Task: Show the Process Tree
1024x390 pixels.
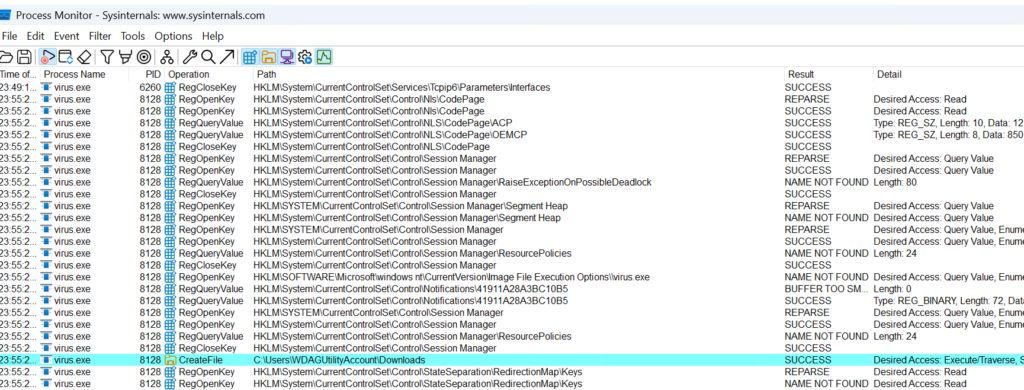Action: (x=167, y=57)
